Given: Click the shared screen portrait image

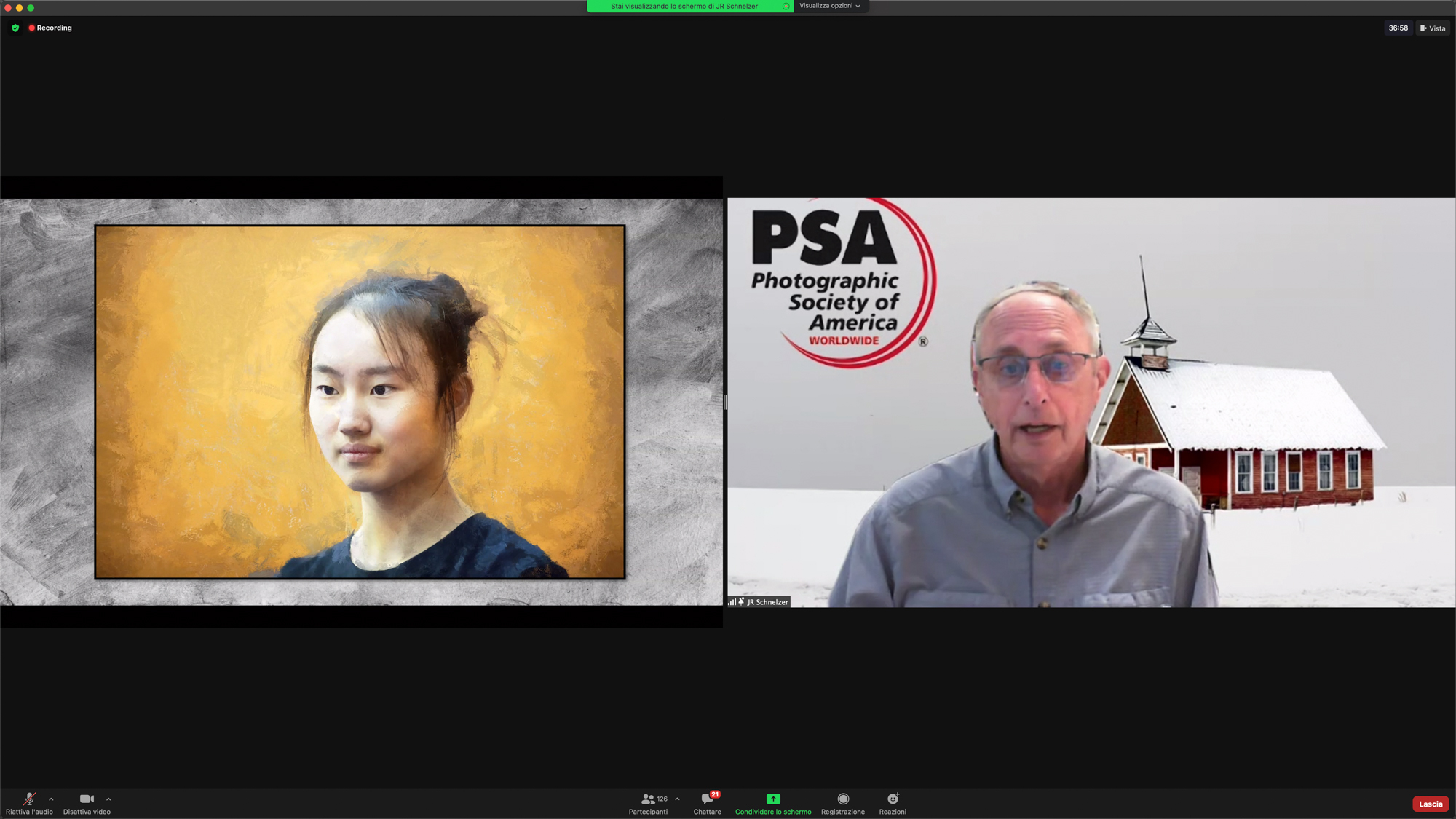Looking at the screenshot, I should [360, 402].
